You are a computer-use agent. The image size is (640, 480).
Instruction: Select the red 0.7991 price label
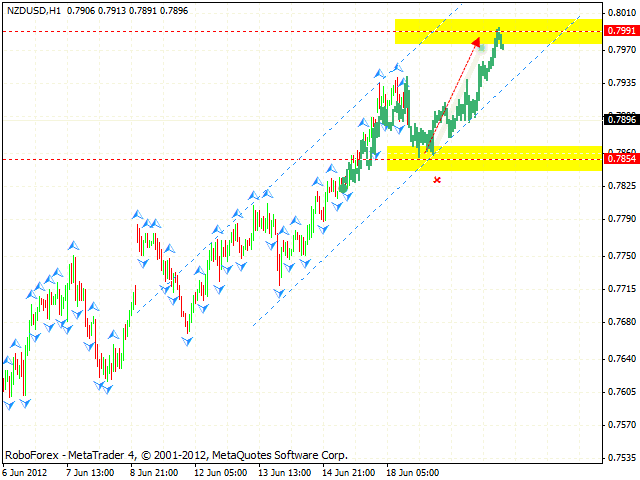(618, 31)
